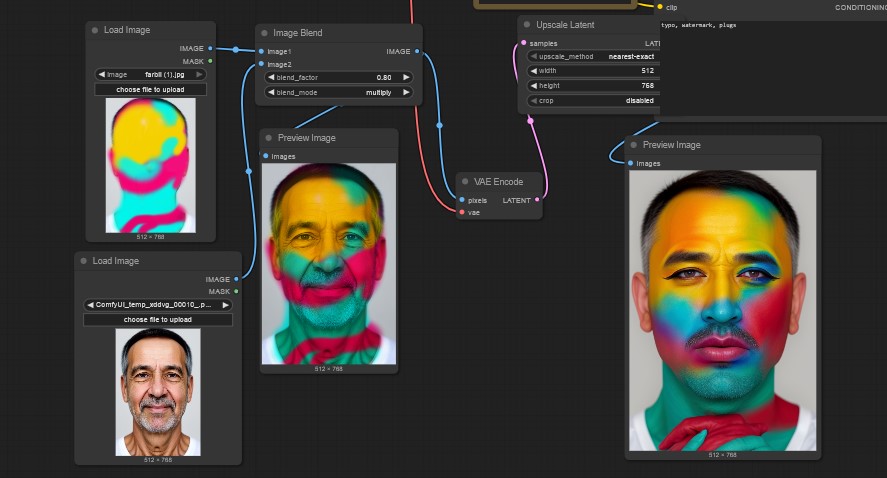Decrease blend_factor with its left arrow
The width and height of the screenshot is (887, 478).
pos(271,77)
